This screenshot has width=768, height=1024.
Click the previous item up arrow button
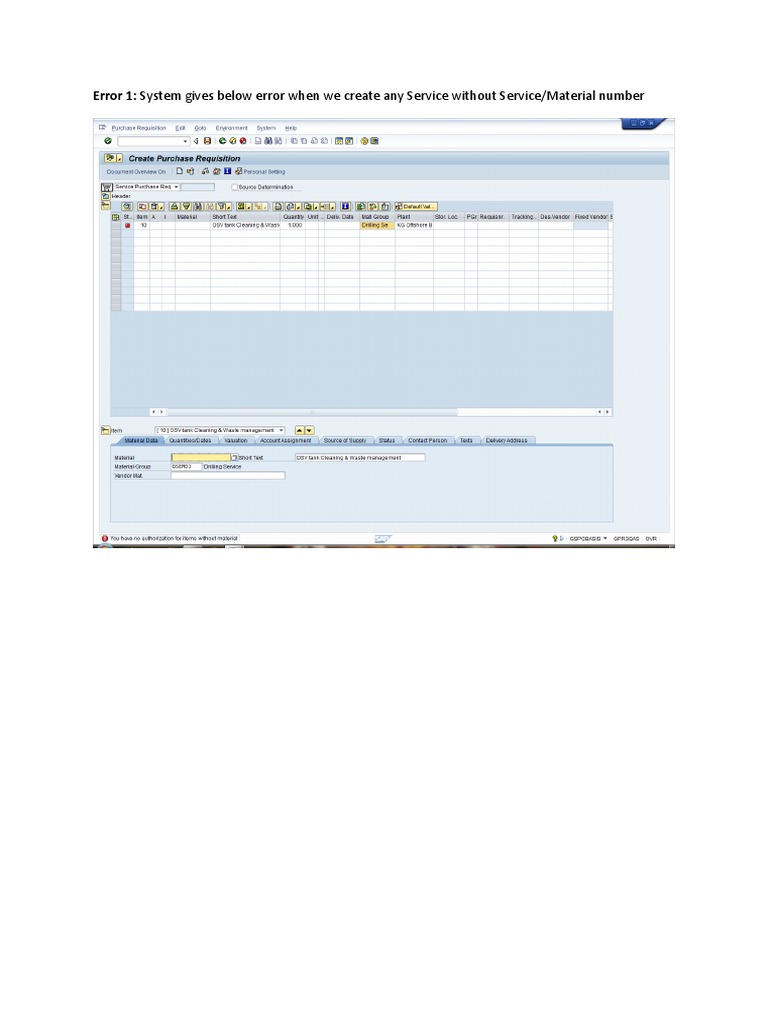coord(299,430)
